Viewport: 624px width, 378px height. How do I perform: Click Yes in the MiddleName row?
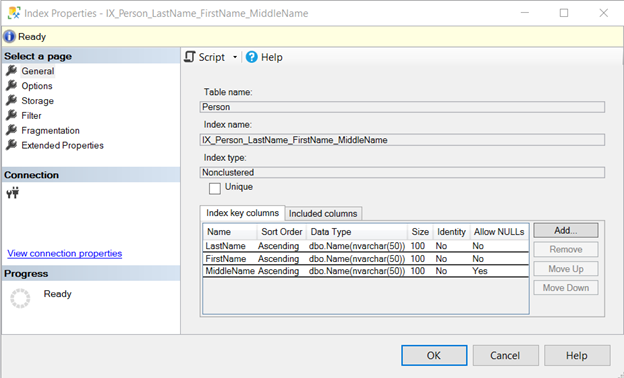click(x=480, y=271)
